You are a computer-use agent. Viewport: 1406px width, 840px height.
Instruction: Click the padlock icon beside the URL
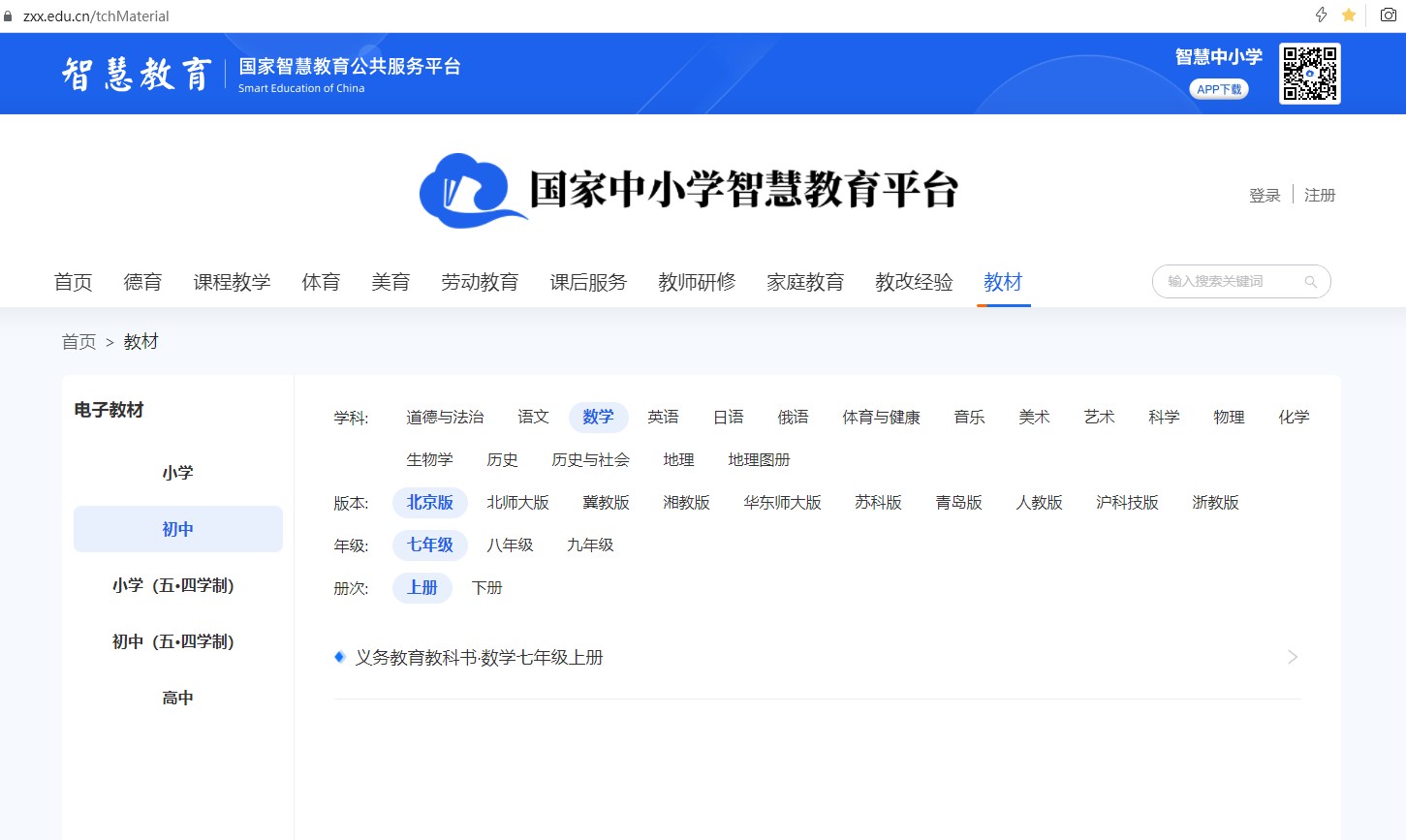pyautogui.click(x=9, y=16)
